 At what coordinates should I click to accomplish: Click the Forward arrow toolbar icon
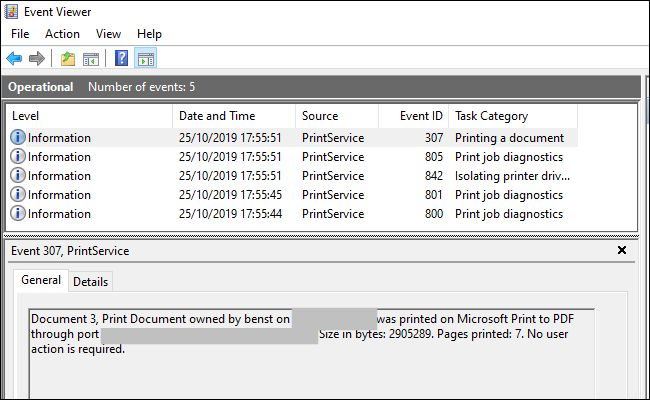(36, 59)
